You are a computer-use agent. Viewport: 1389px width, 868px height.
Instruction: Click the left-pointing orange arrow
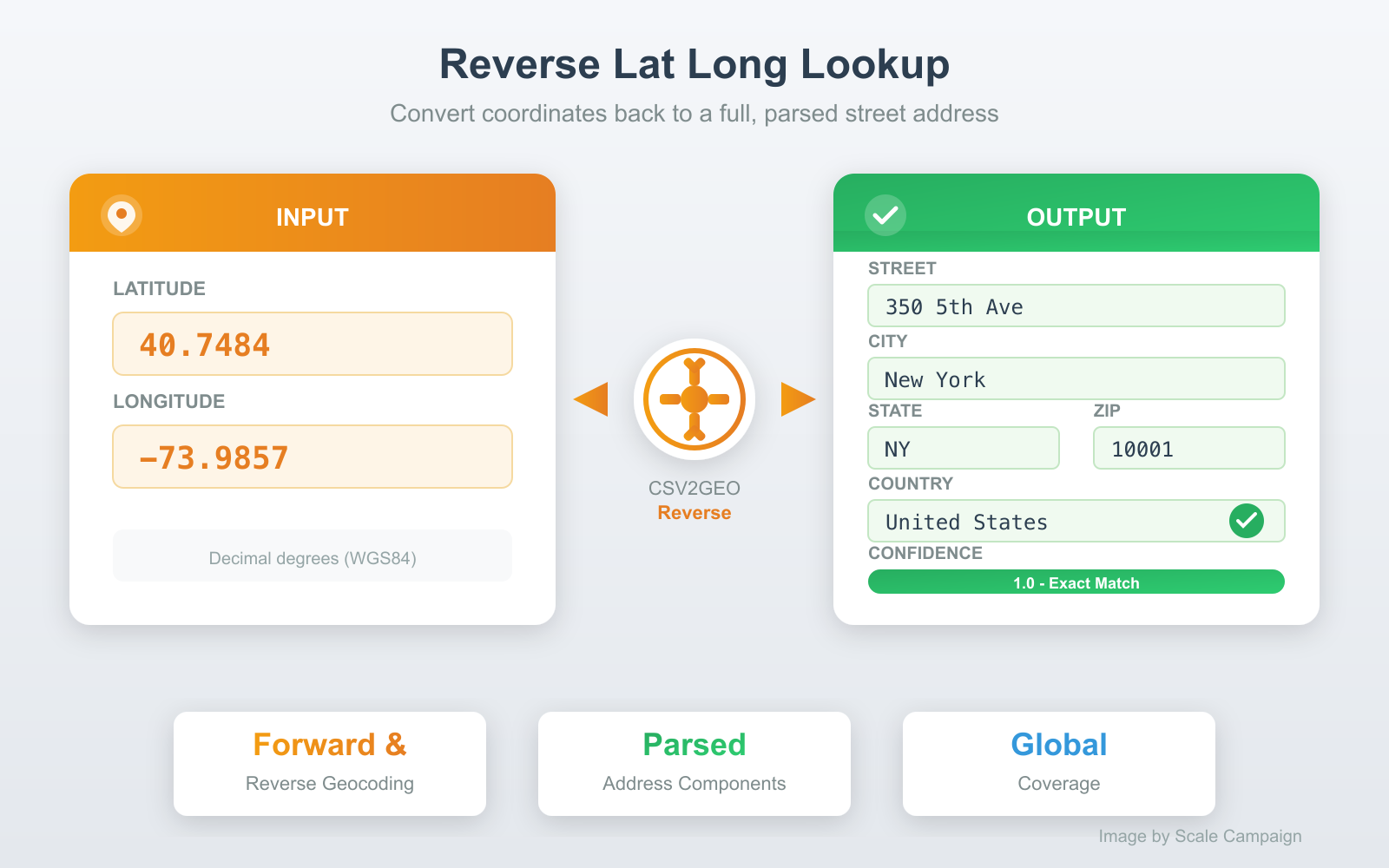coord(591,399)
